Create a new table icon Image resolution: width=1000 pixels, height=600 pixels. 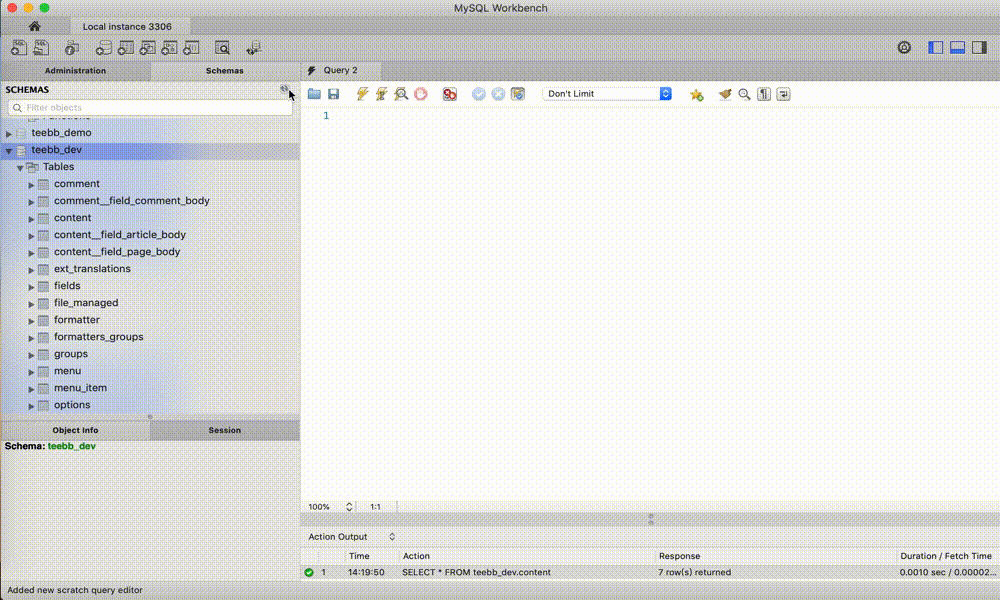(x=126, y=47)
